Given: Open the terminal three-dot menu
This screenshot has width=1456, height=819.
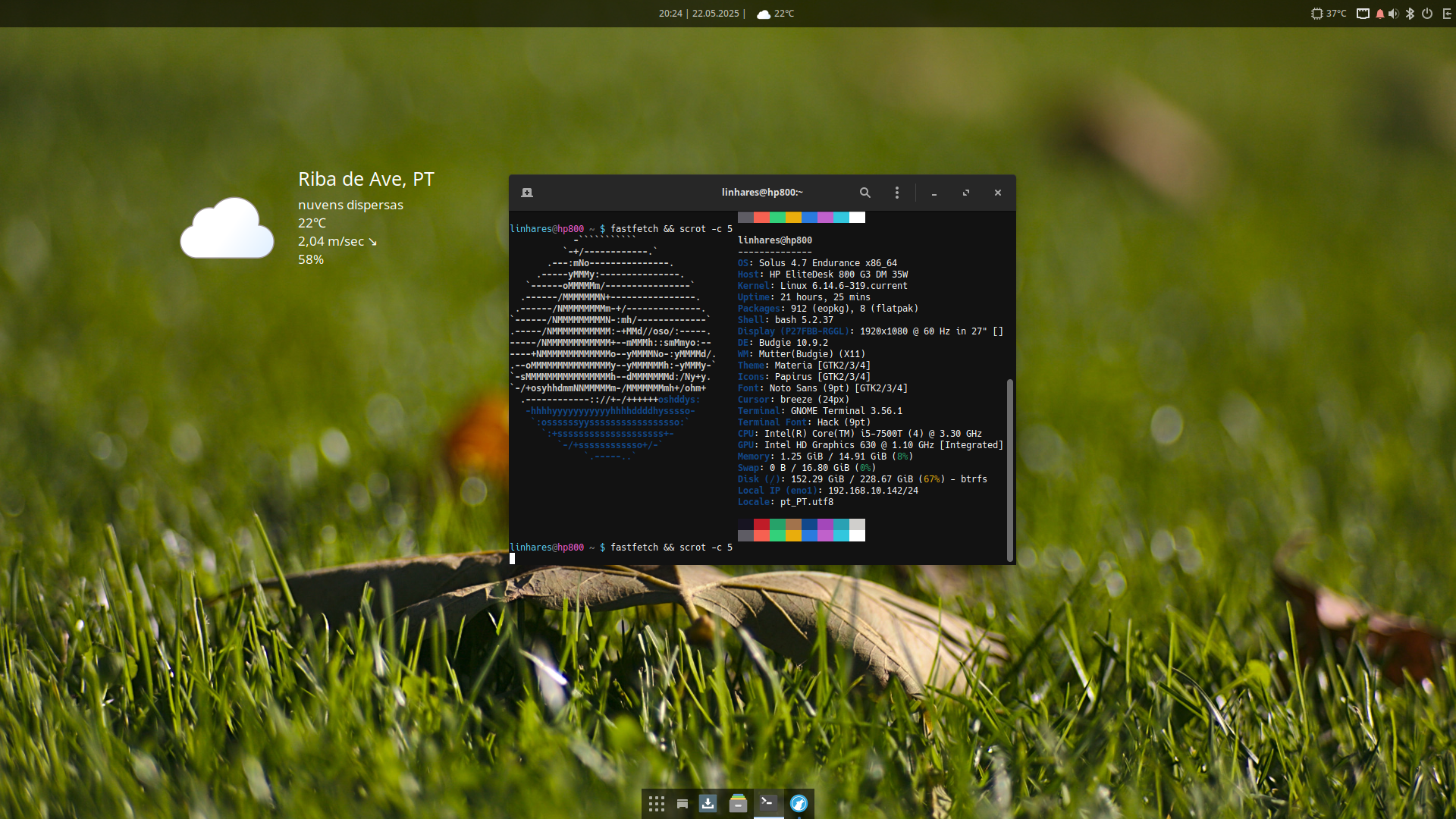Looking at the screenshot, I should click(x=897, y=193).
